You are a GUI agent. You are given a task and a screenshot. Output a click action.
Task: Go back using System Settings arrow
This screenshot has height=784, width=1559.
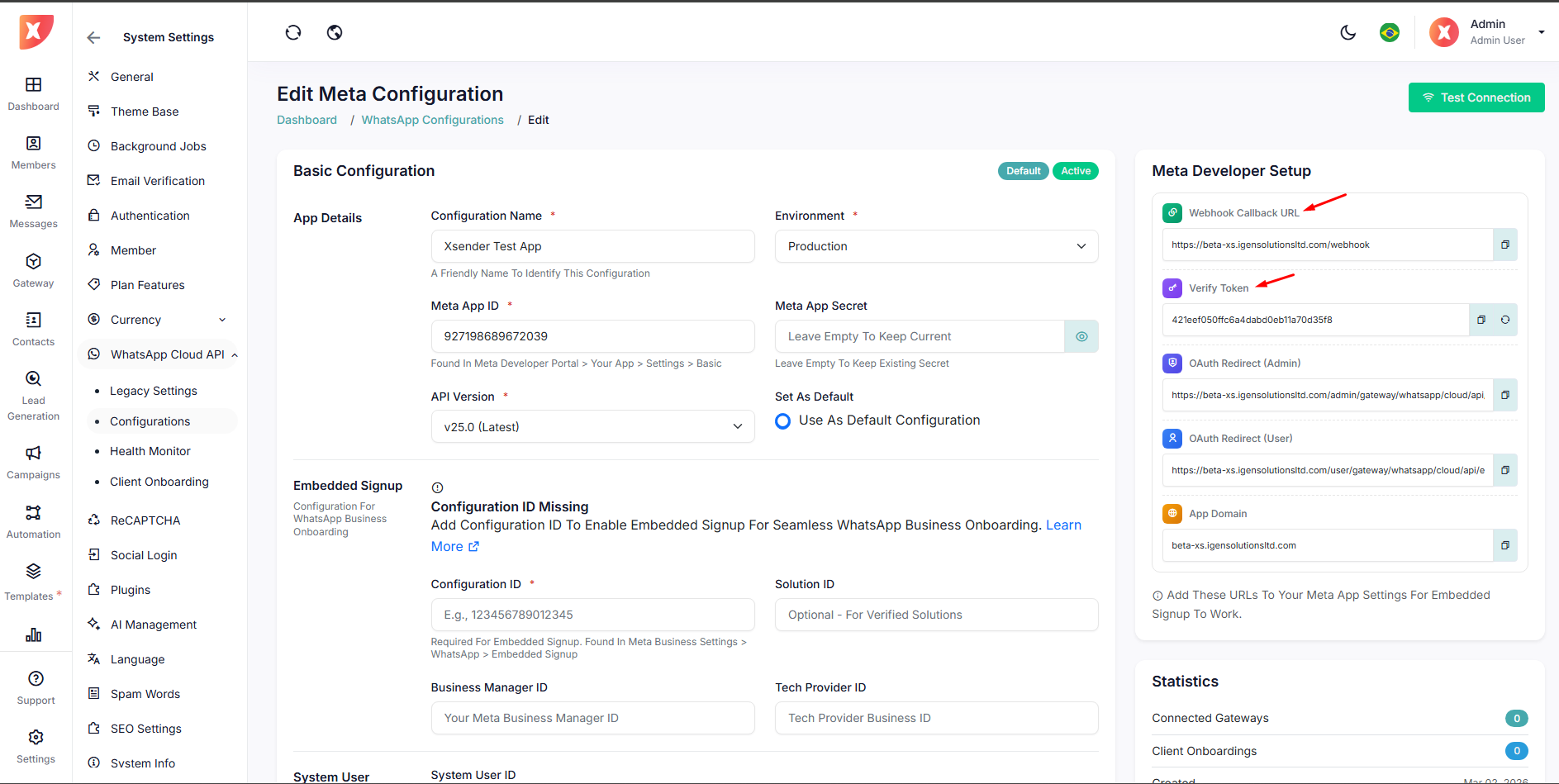93,37
